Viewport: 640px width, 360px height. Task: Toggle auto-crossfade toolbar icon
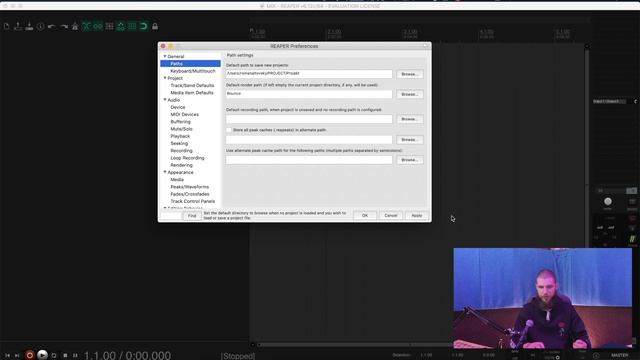[x=86, y=27]
